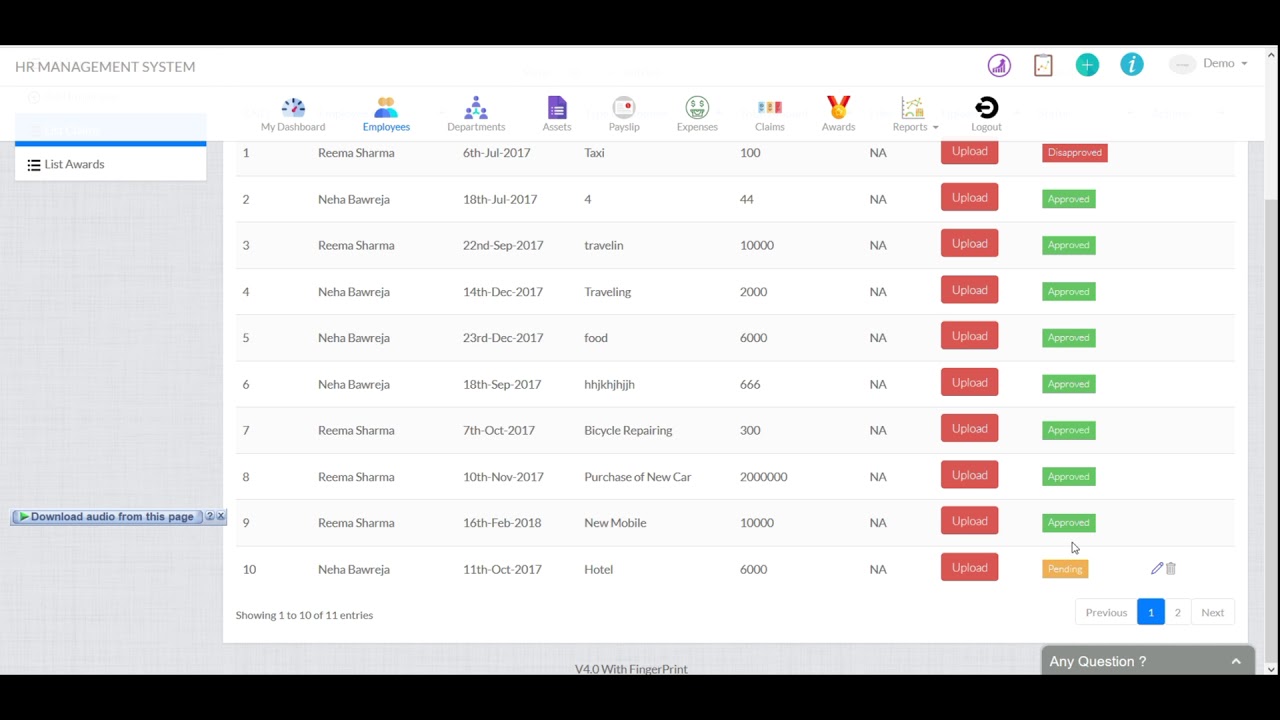The width and height of the screenshot is (1280, 720).
Task: Open the Awards module
Action: click(x=838, y=114)
